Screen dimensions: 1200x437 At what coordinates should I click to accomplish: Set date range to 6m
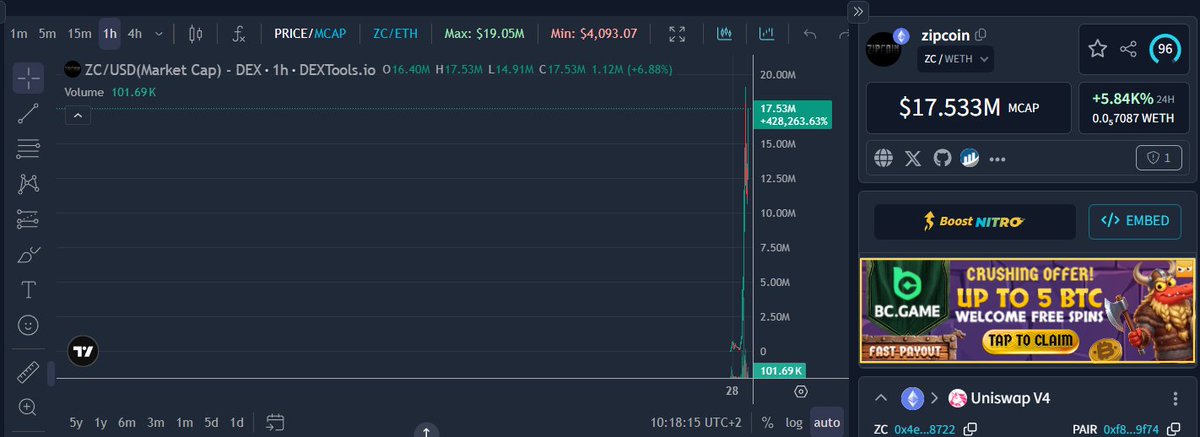click(x=127, y=422)
